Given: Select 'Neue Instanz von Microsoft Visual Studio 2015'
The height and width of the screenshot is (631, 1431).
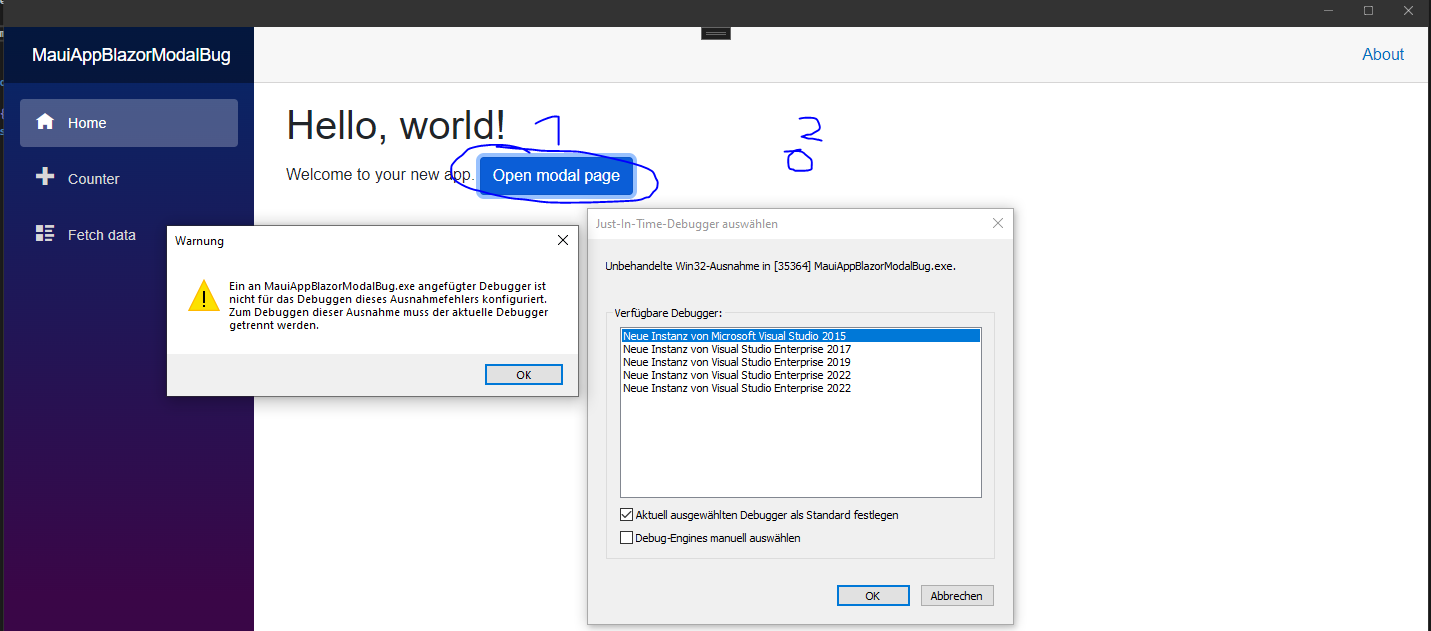Looking at the screenshot, I should click(x=800, y=336).
